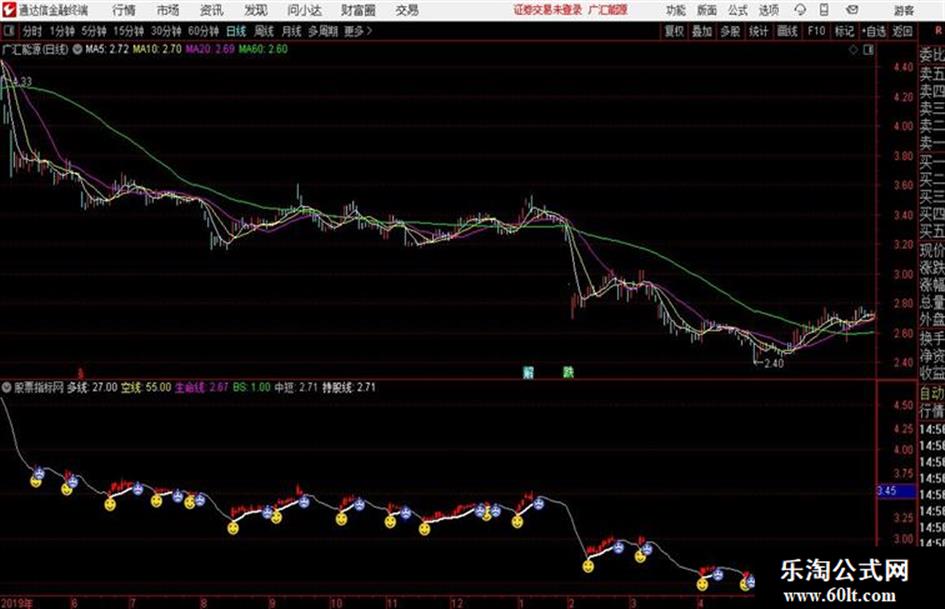Select the 周线 weekly period tab
The image size is (945, 609).
(264, 31)
